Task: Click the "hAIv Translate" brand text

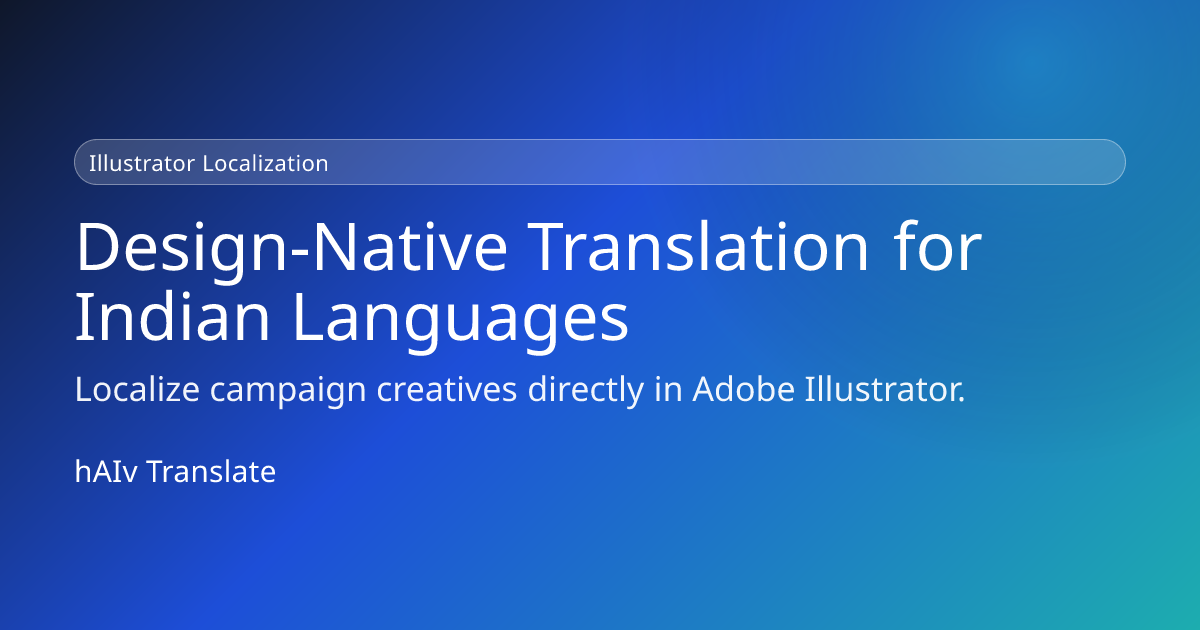Action: click(175, 472)
